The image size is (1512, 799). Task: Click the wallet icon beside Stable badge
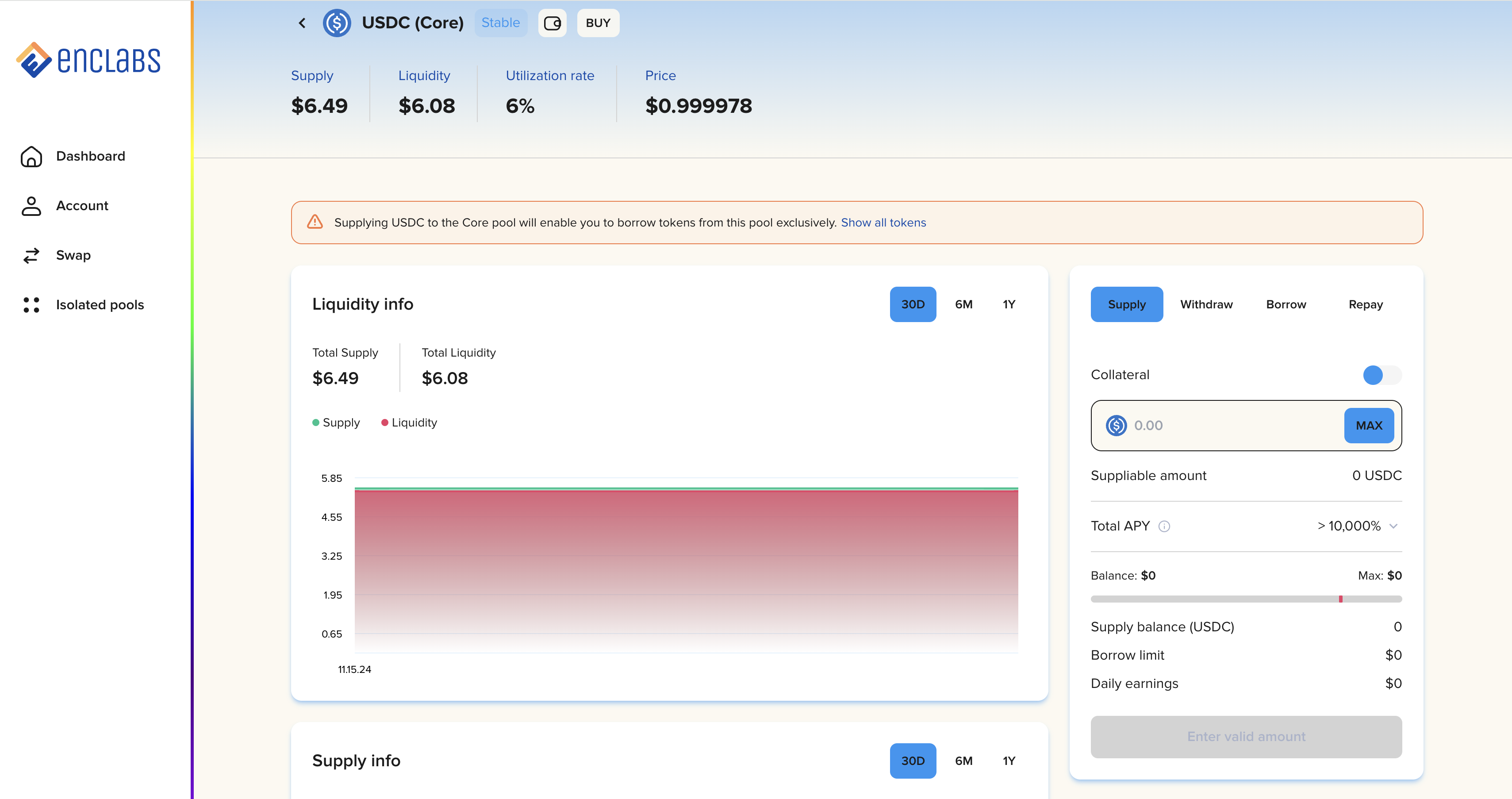552,23
